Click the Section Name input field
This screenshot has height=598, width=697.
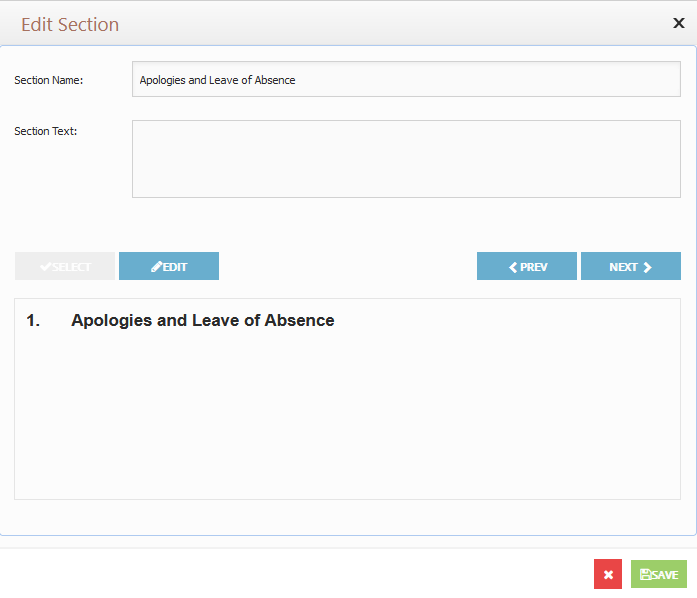click(406, 79)
